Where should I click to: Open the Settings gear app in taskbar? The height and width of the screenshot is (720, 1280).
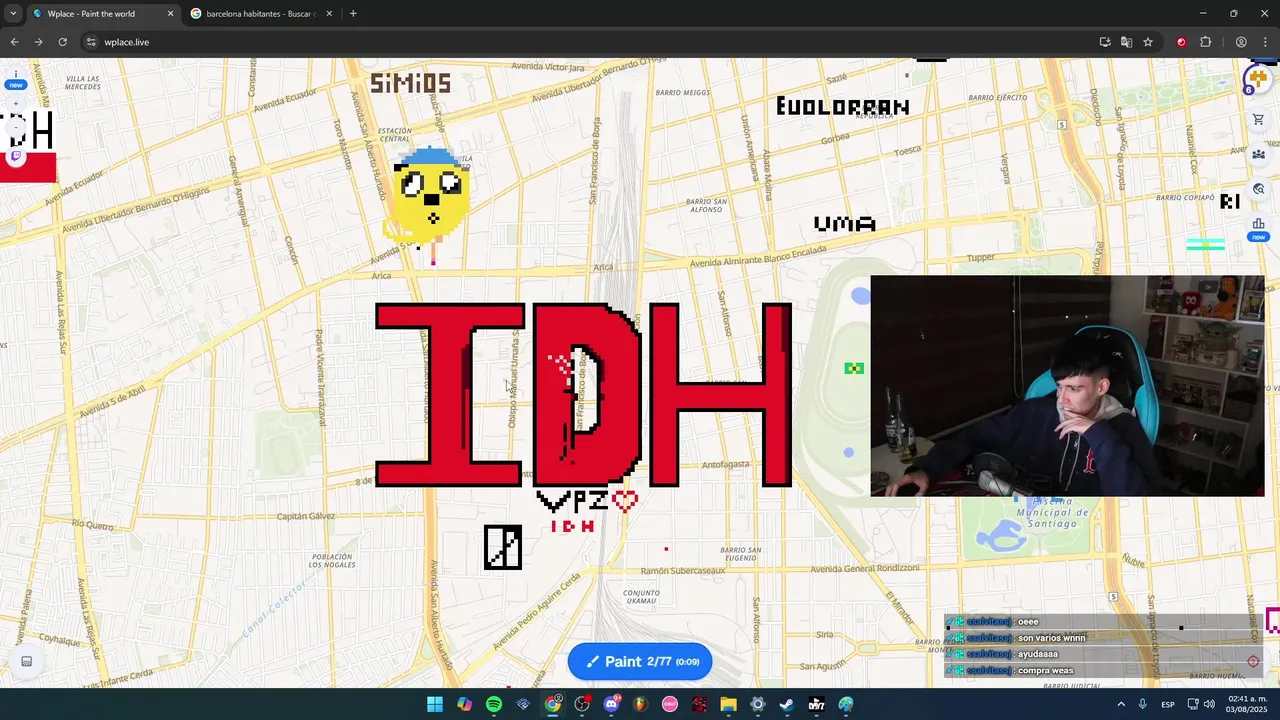coord(758,704)
